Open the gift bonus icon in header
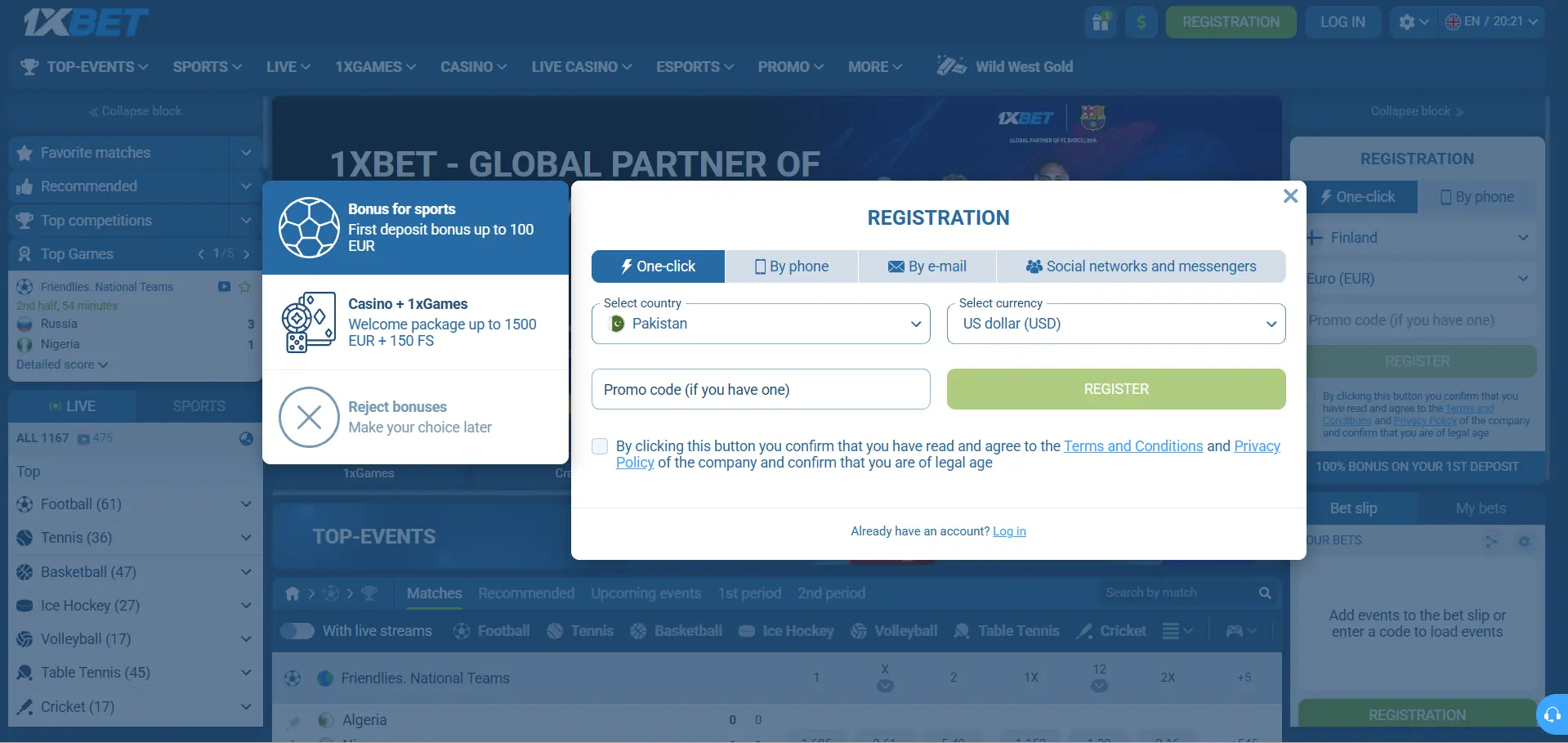This screenshot has height=743, width=1568. click(x=1101, y=22)
